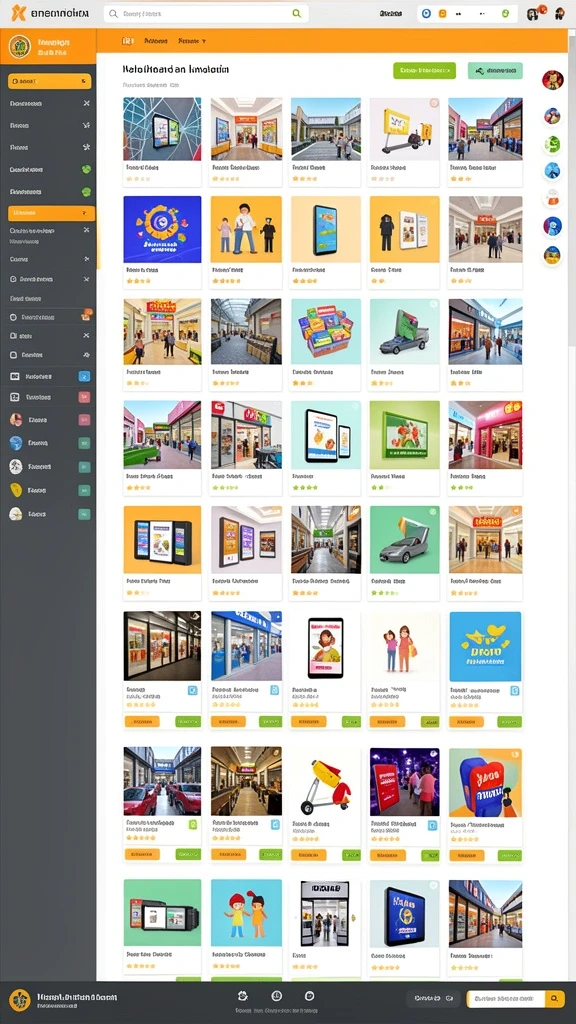Viewport: 576px width, 1024px height.
Task: Open the orange X logo at top left
Action: tap(18, 13)
